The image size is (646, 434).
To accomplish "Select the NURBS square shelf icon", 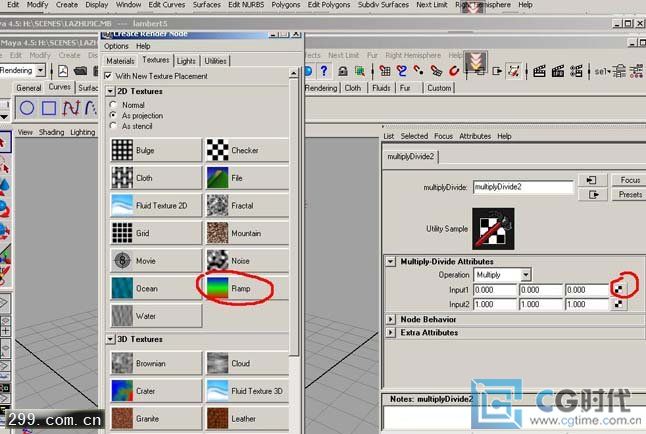I will (49, 108).
